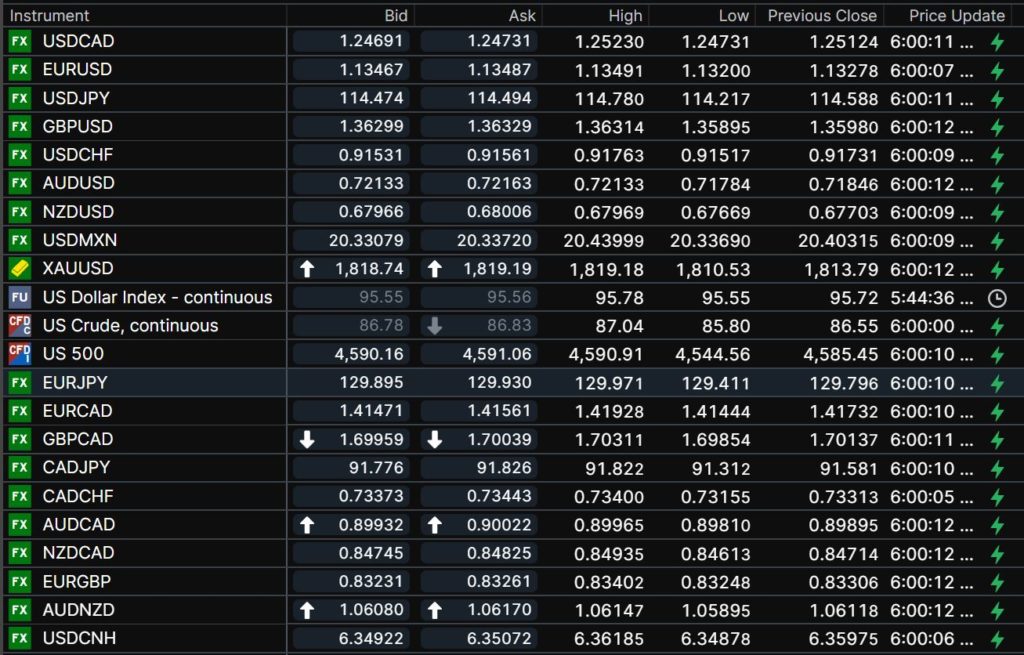
Task: Sort by the Bid column header
Action: pos(396,16)
